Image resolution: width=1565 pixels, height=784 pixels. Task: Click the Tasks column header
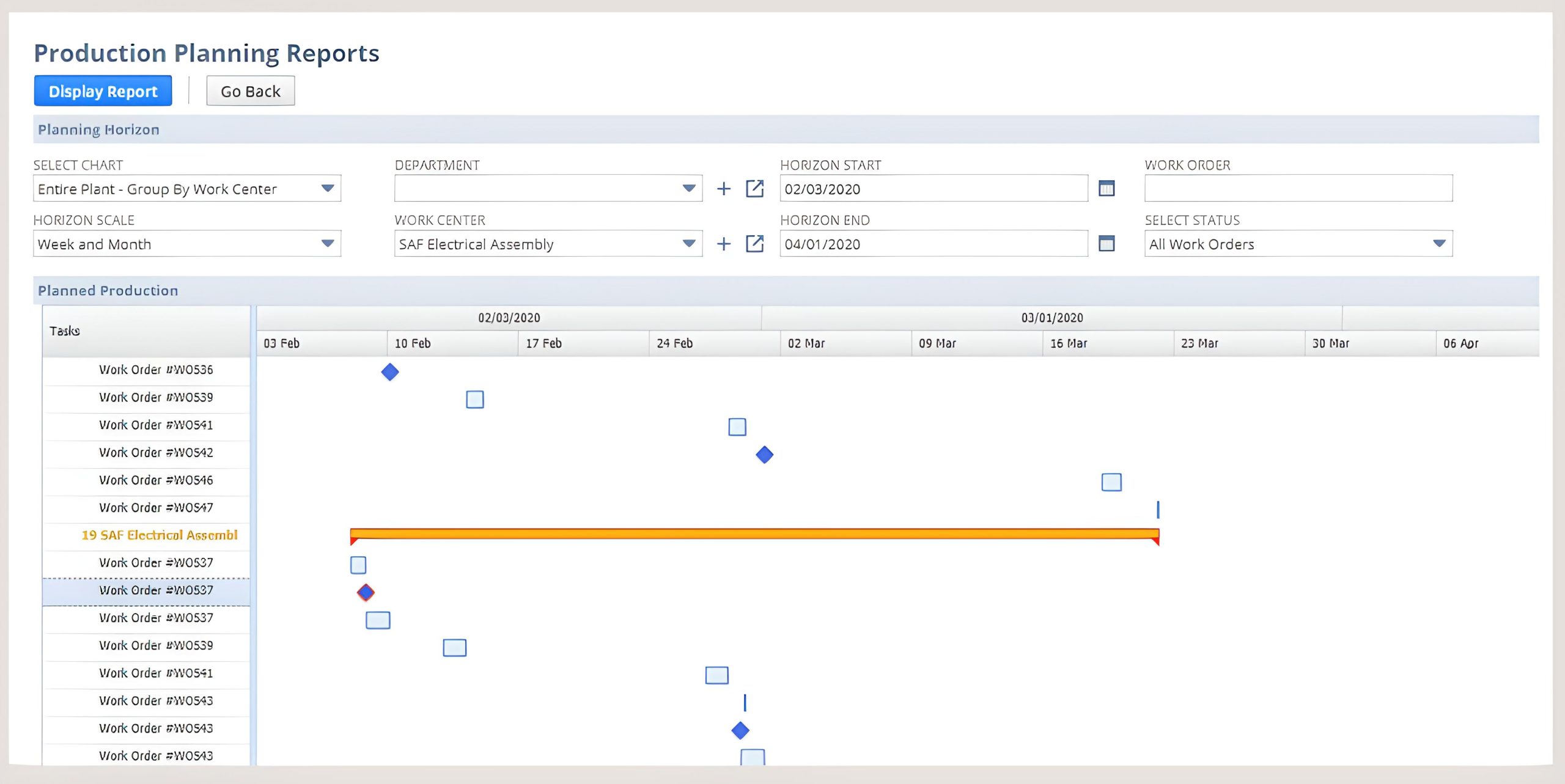coord(146,331)
